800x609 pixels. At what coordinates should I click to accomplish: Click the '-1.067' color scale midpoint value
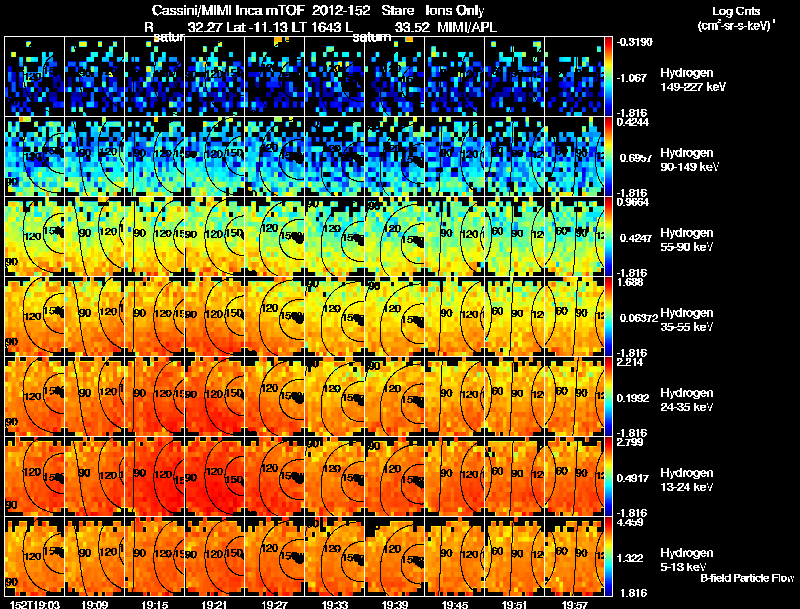click(x=632, y=78)
